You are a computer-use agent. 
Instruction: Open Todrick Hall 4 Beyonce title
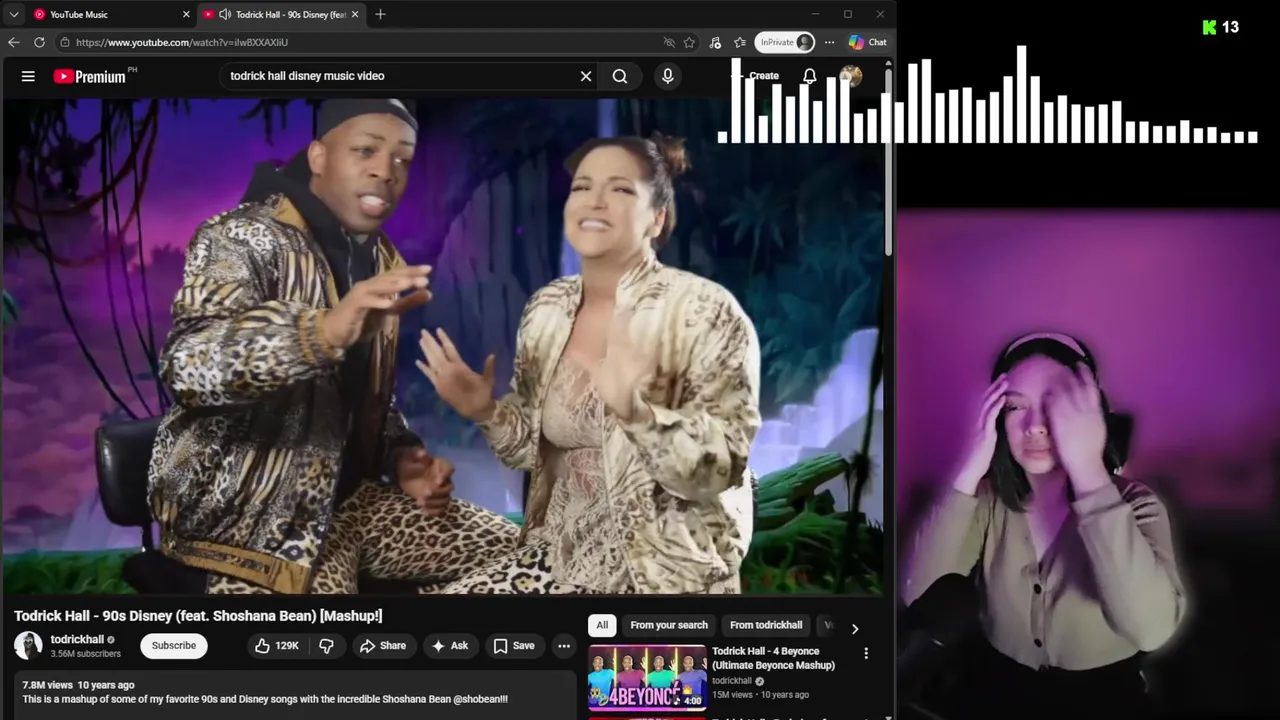pyautogui.click(x=773, y=658)
